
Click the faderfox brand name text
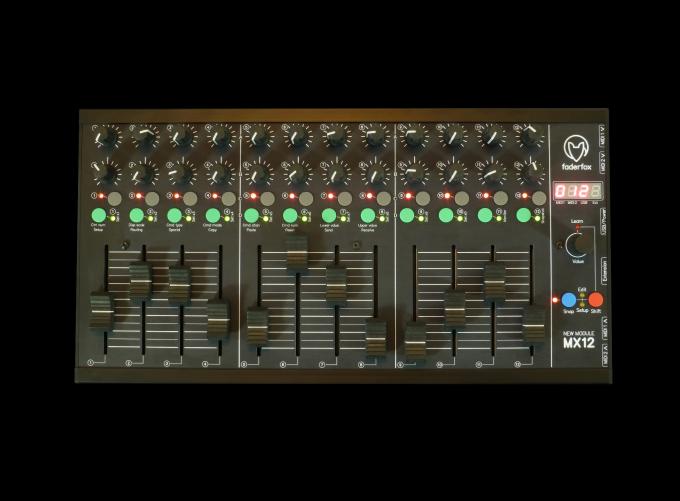[x=576, y=167]
